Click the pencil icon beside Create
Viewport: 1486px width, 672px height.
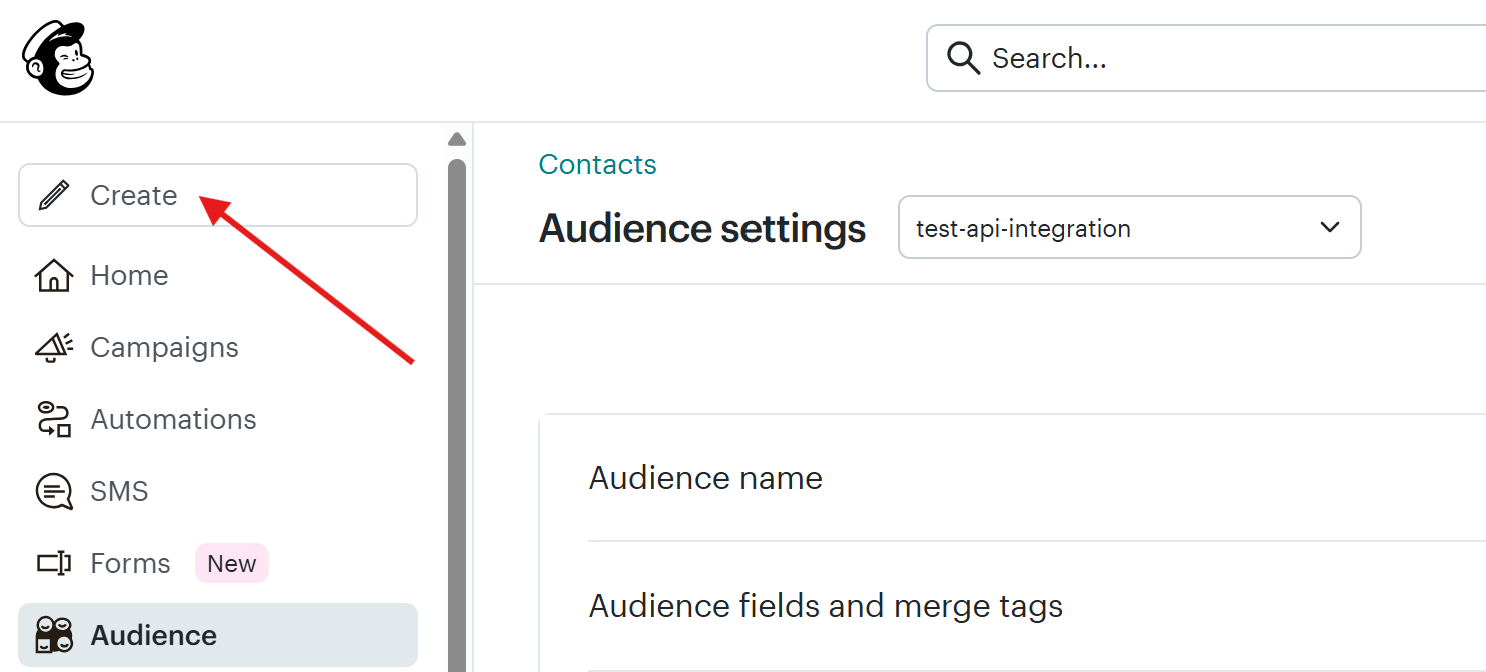coord(54,195)
